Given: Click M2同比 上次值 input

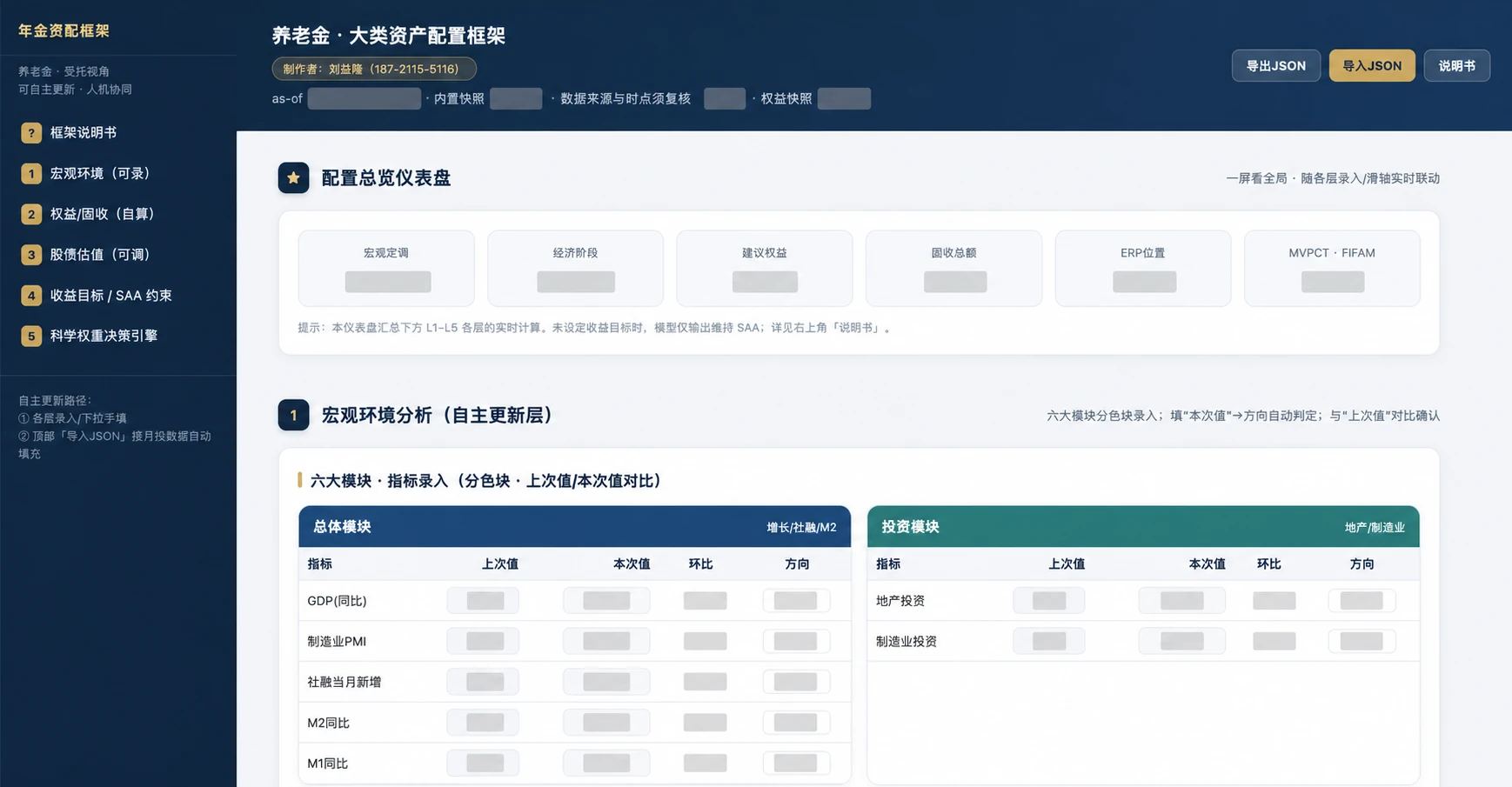Looking at the screenshot, I should tap(483, 722).
